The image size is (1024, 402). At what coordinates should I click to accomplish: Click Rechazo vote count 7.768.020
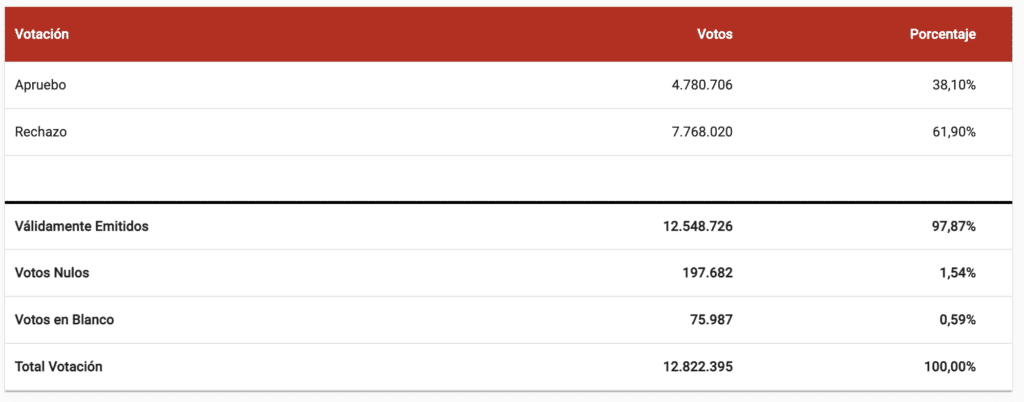[702, 132]
